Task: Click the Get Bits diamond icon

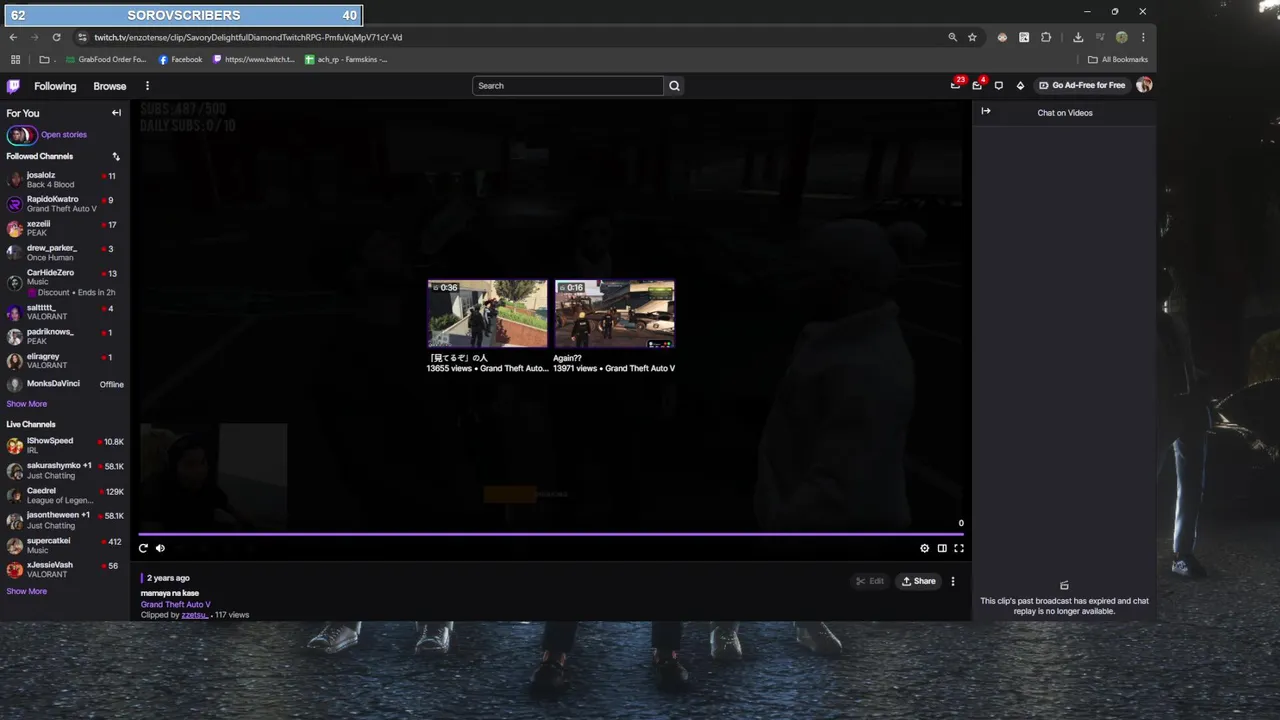Action: coord(1020,85)
